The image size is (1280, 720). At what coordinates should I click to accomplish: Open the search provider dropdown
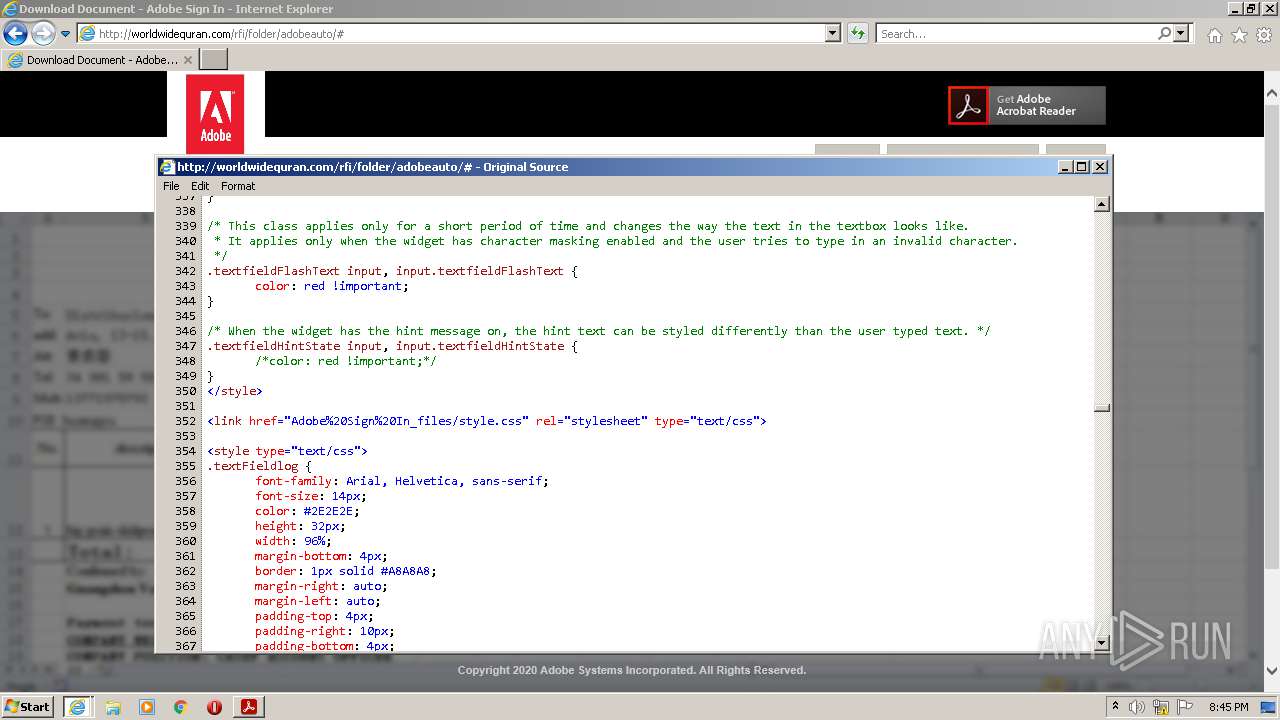1181,34
